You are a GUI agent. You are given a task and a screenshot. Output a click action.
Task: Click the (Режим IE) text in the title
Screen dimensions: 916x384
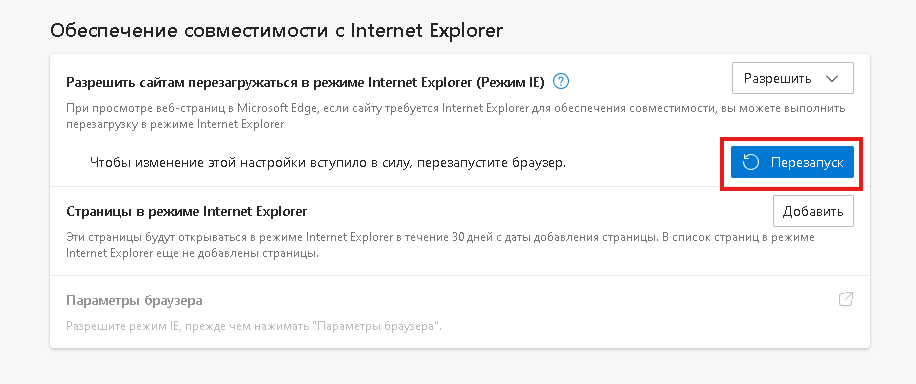coord(510,82)
